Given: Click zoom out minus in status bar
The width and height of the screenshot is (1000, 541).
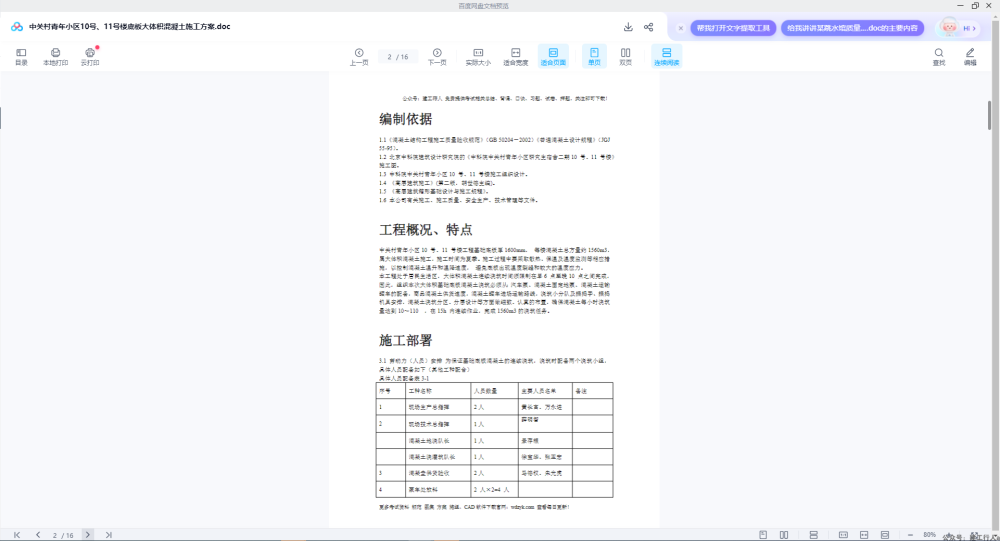Looking at the screenshot, I should [x=910, y=535].
